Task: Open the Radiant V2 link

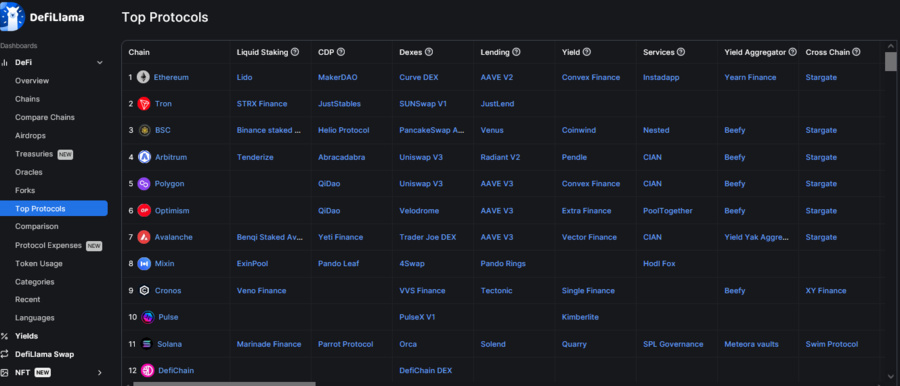Action: [x=501, y=157]
